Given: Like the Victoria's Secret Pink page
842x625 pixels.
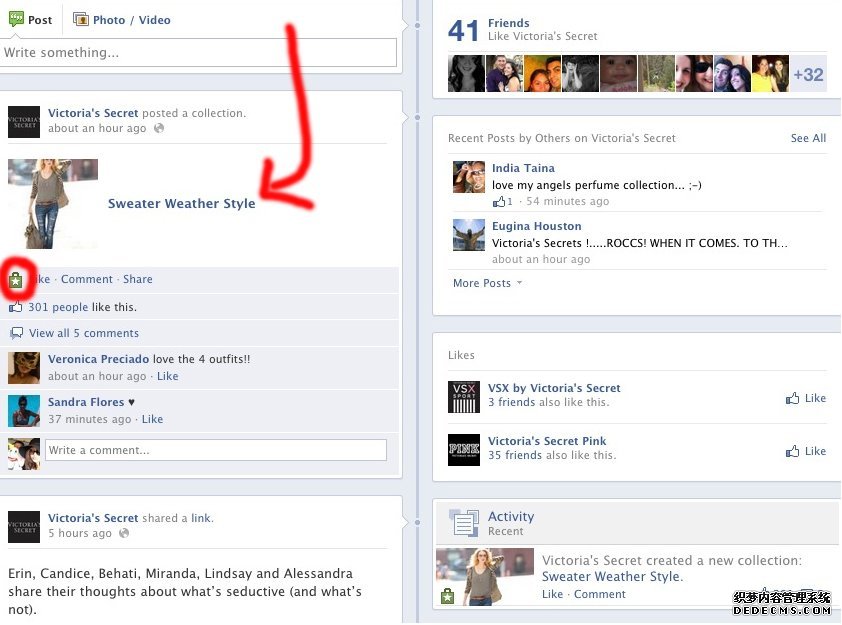Looking at the screenshot, I should (806, 451).
